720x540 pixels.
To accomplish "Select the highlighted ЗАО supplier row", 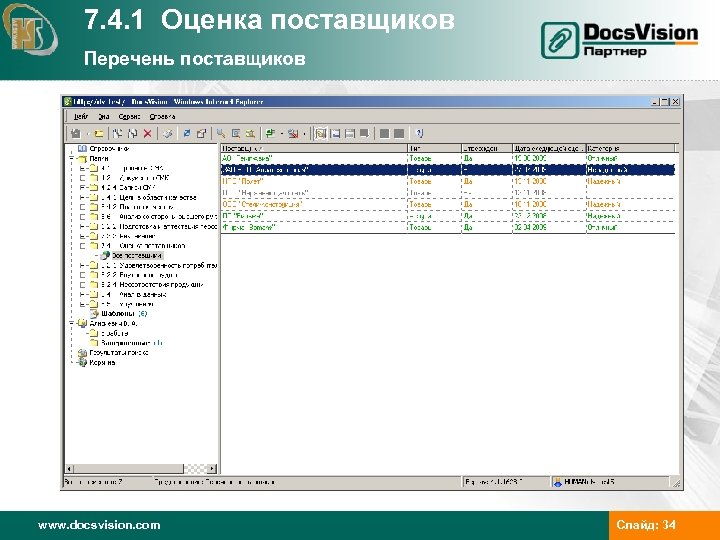I will point(448,170).
